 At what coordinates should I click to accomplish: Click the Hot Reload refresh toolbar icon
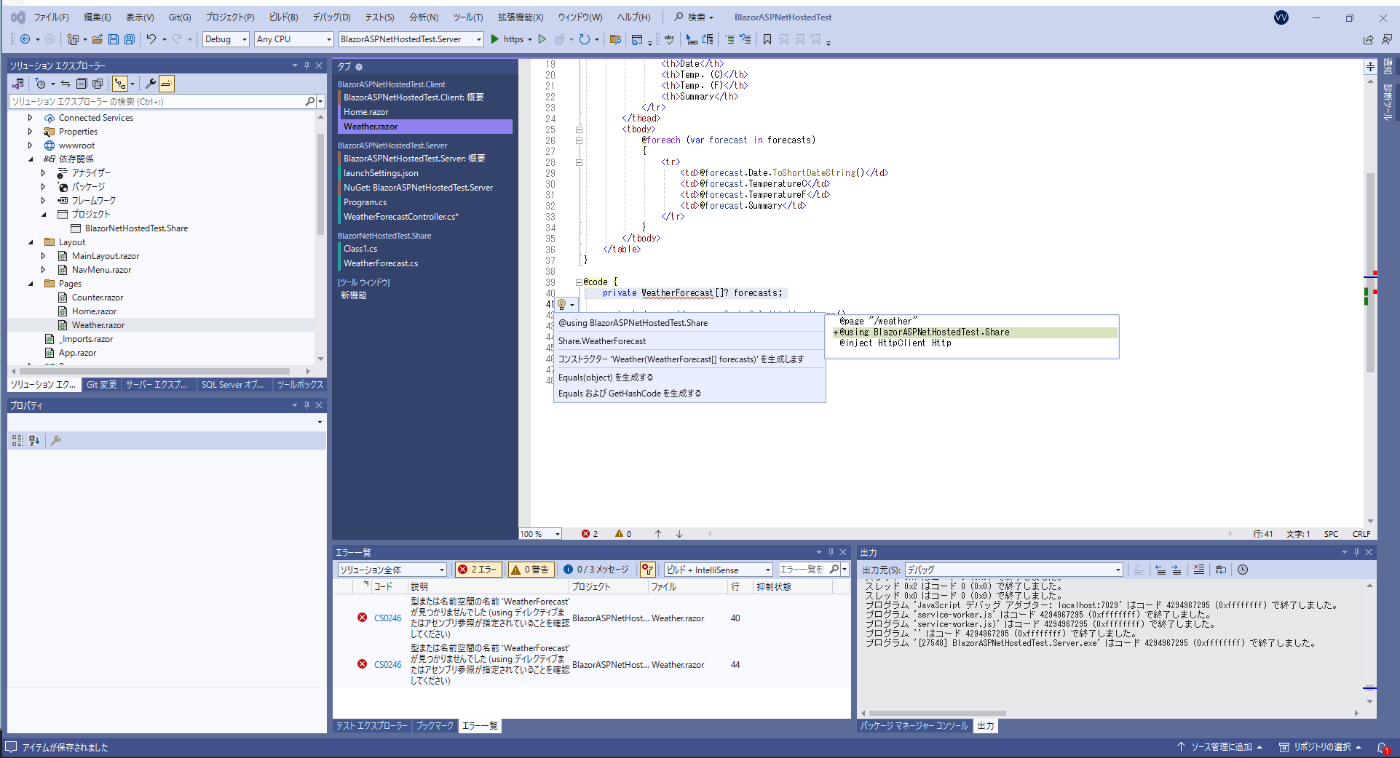click(x=584, y=39)
